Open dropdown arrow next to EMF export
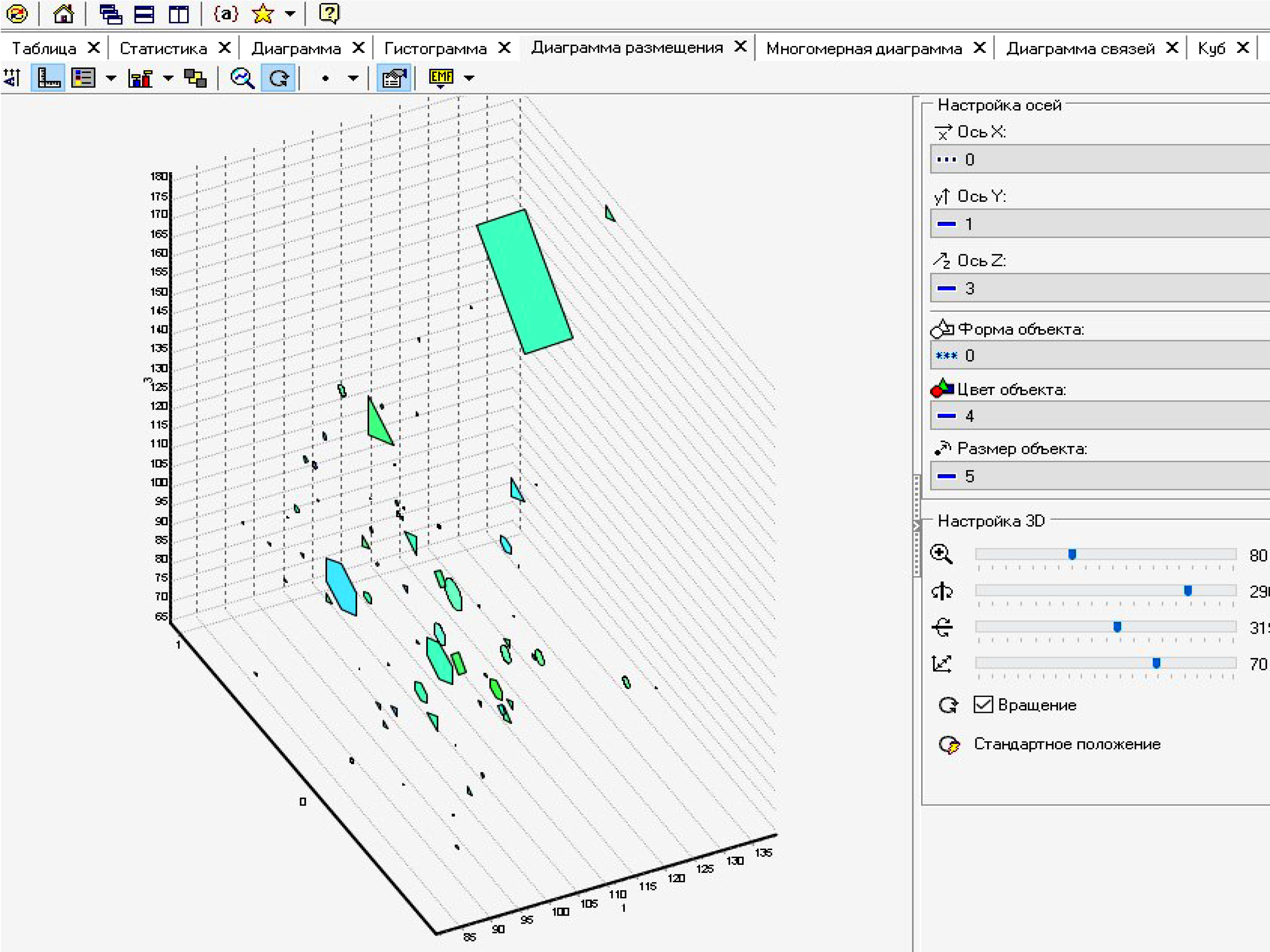 pyautogui.click(x=469, y=78)
